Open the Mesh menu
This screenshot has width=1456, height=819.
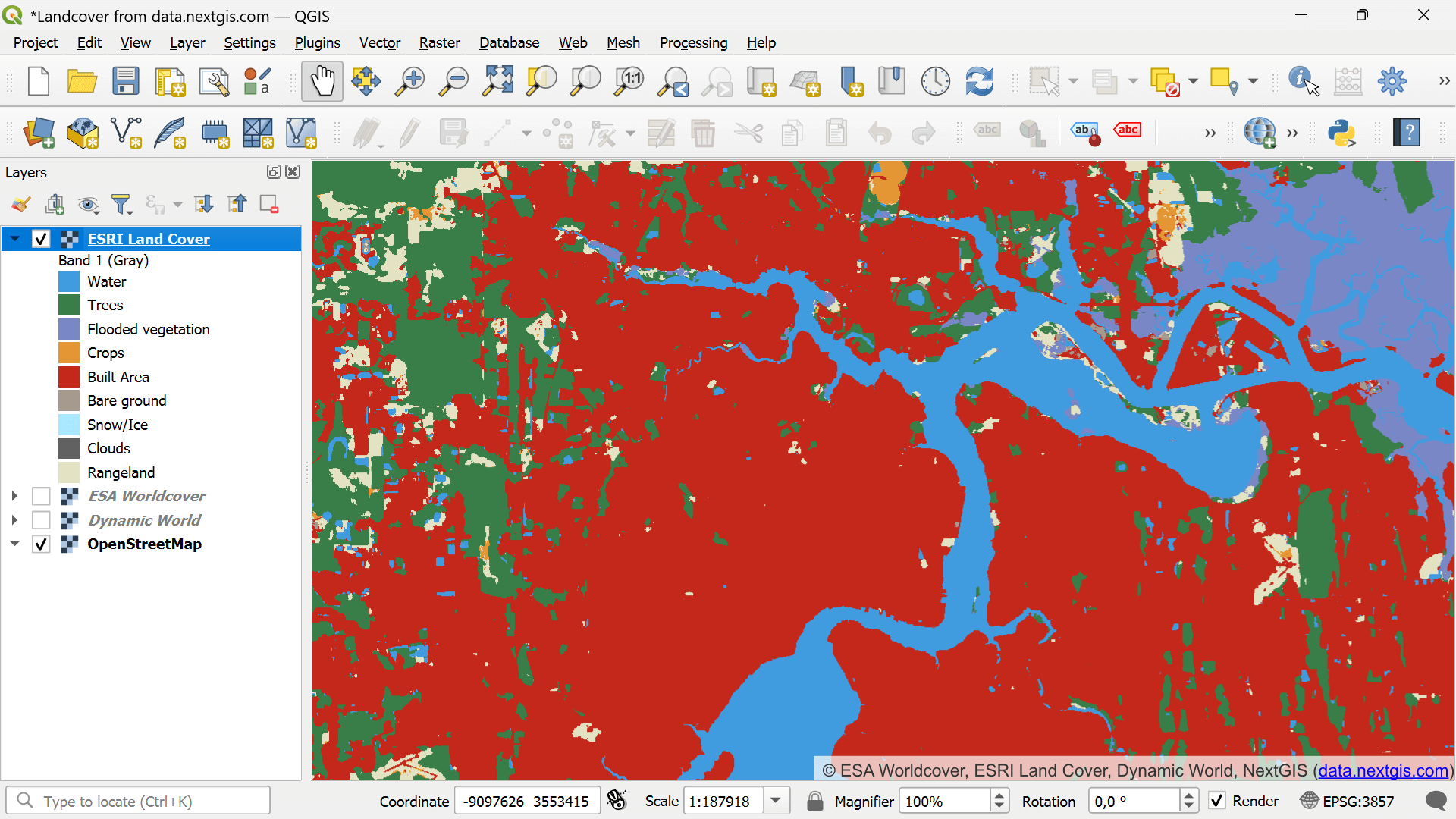[x=623, y=43]
